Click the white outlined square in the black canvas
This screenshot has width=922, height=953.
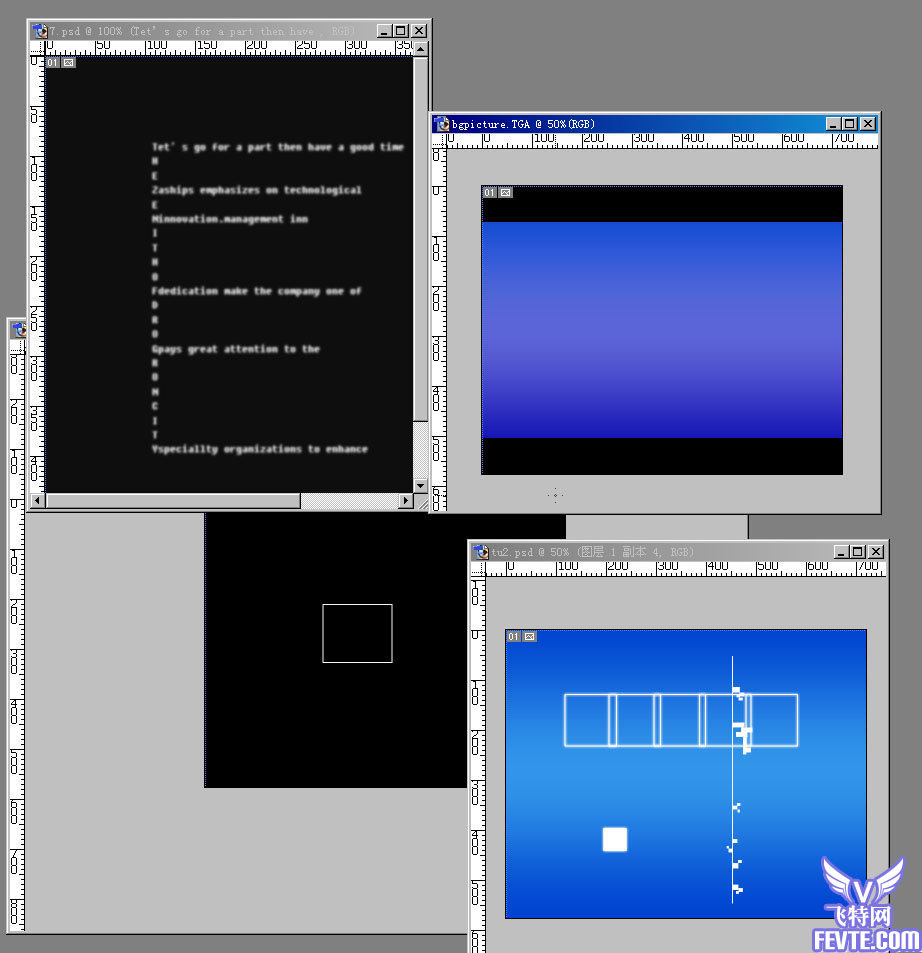[x=357, y=633]
